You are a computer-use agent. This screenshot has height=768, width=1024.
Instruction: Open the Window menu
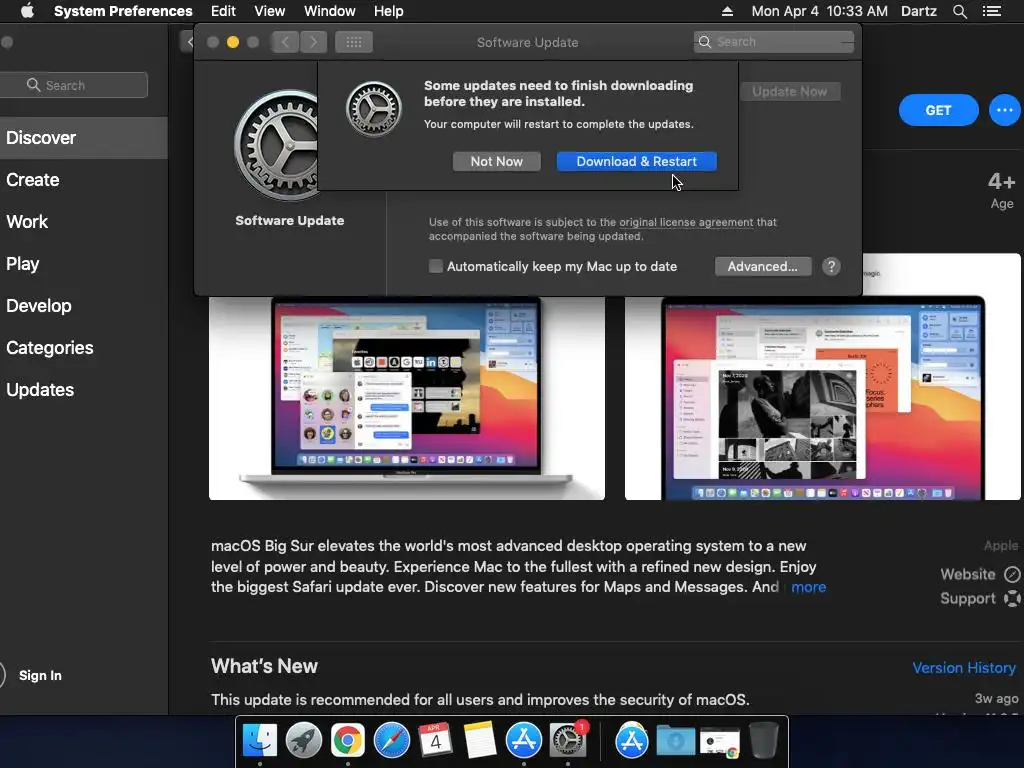click(330, 11)
